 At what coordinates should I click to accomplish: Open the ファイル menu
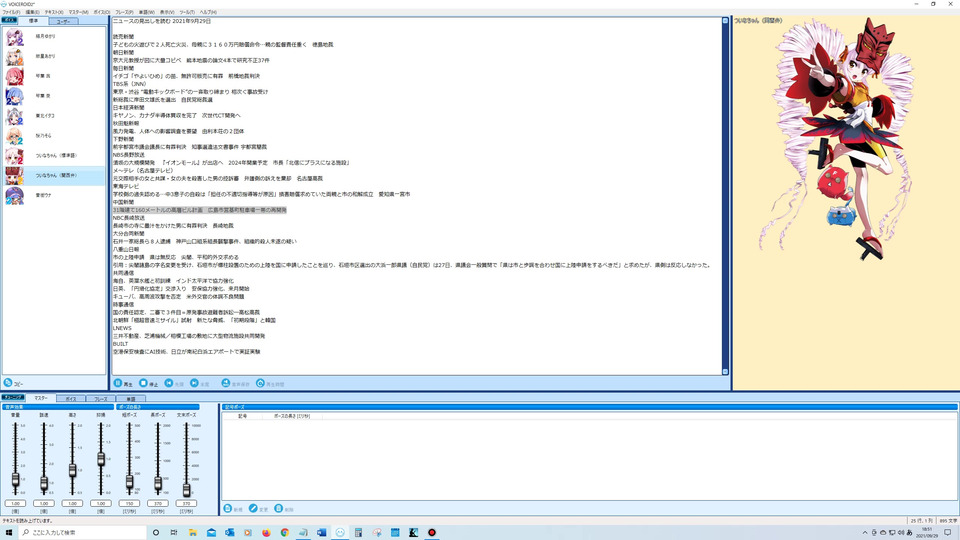[x=11, y=12]
